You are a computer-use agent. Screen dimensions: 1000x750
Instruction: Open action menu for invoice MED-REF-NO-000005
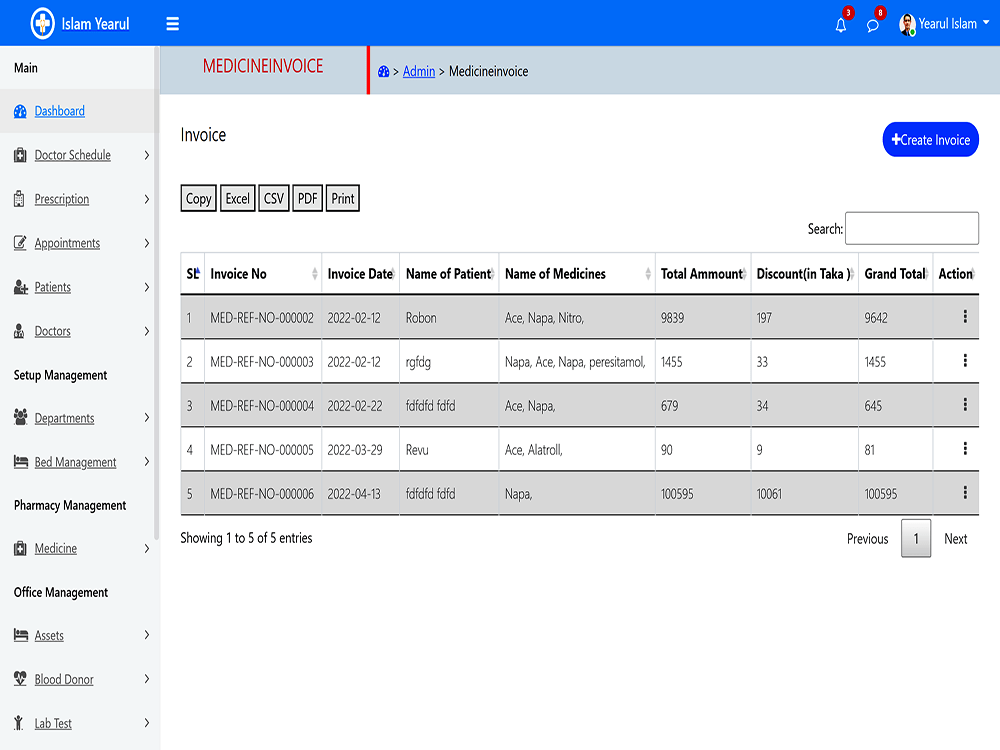tap(965, 448)
